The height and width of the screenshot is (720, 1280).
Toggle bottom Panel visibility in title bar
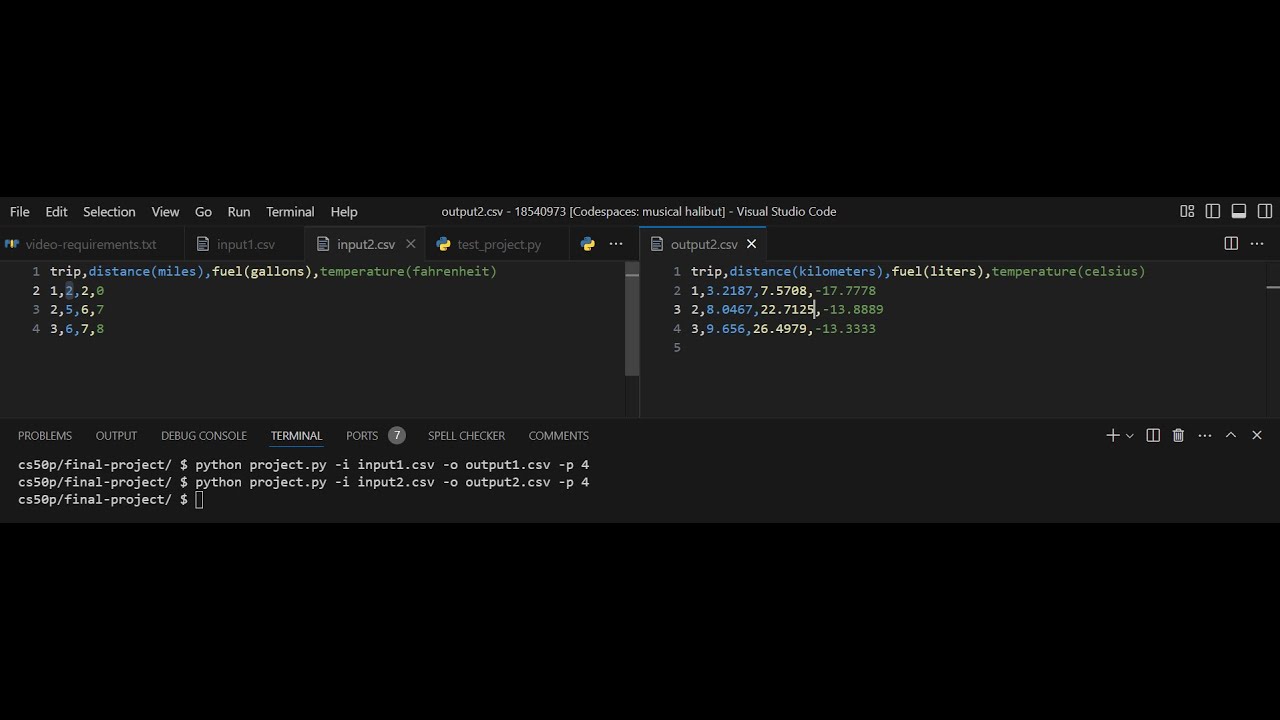pyautogui.click(x=1239, y=211)
